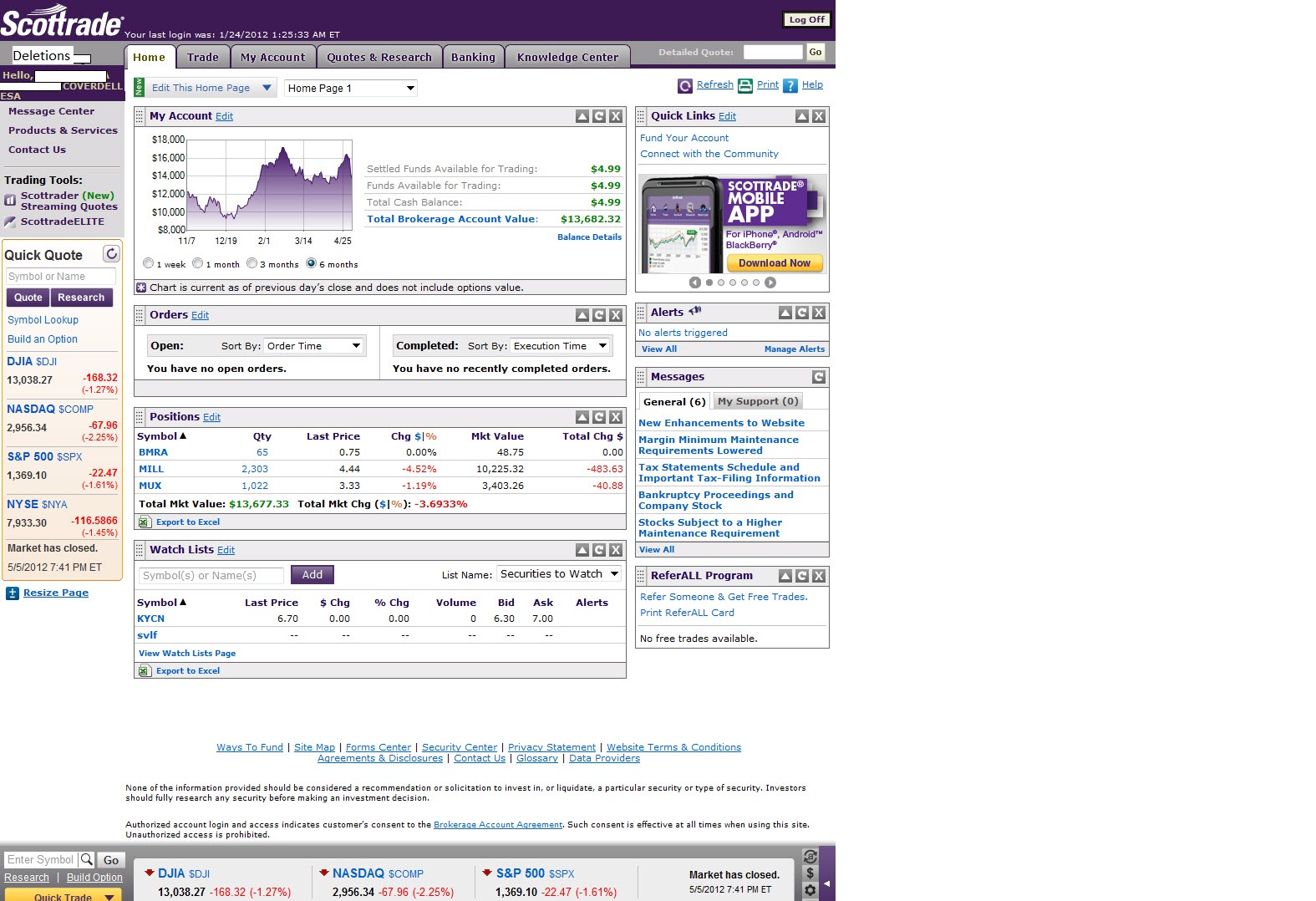Click the question mark Help icon

click(x=790, y=85)
